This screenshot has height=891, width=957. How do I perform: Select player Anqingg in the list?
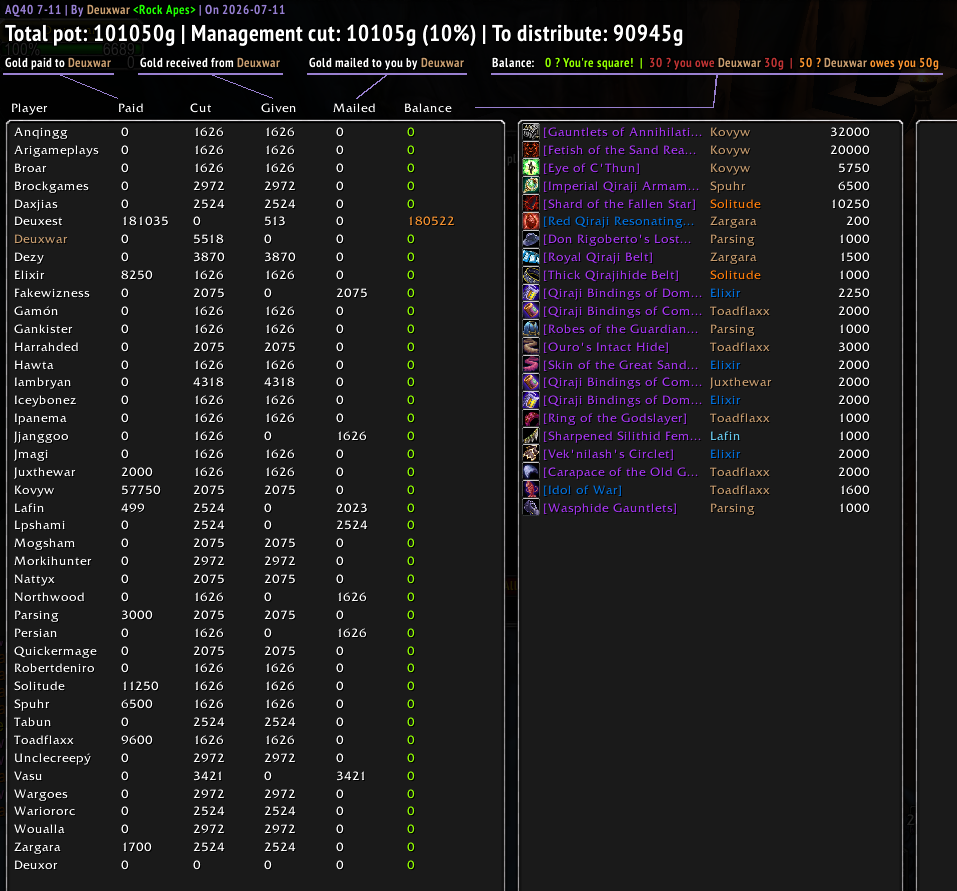[41, 132]
